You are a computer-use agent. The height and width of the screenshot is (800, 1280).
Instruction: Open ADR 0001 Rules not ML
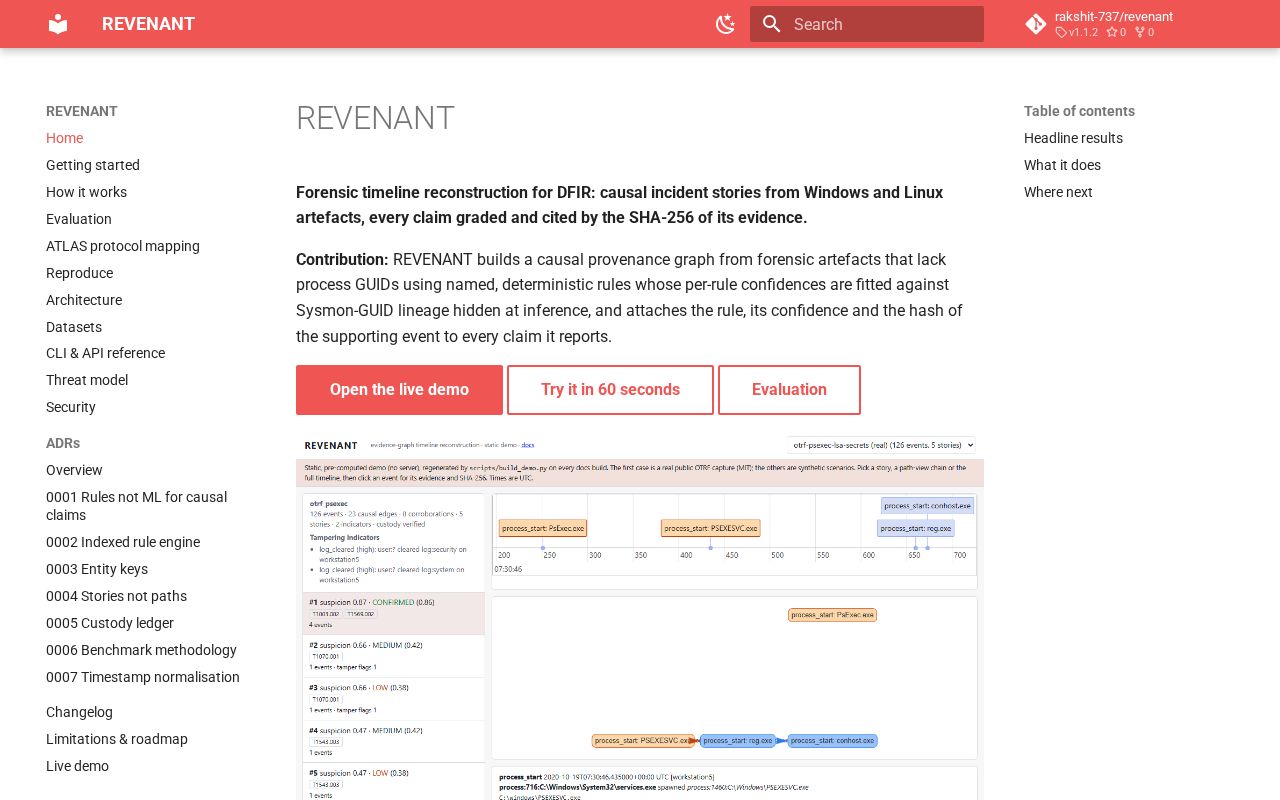click(136, 506)
